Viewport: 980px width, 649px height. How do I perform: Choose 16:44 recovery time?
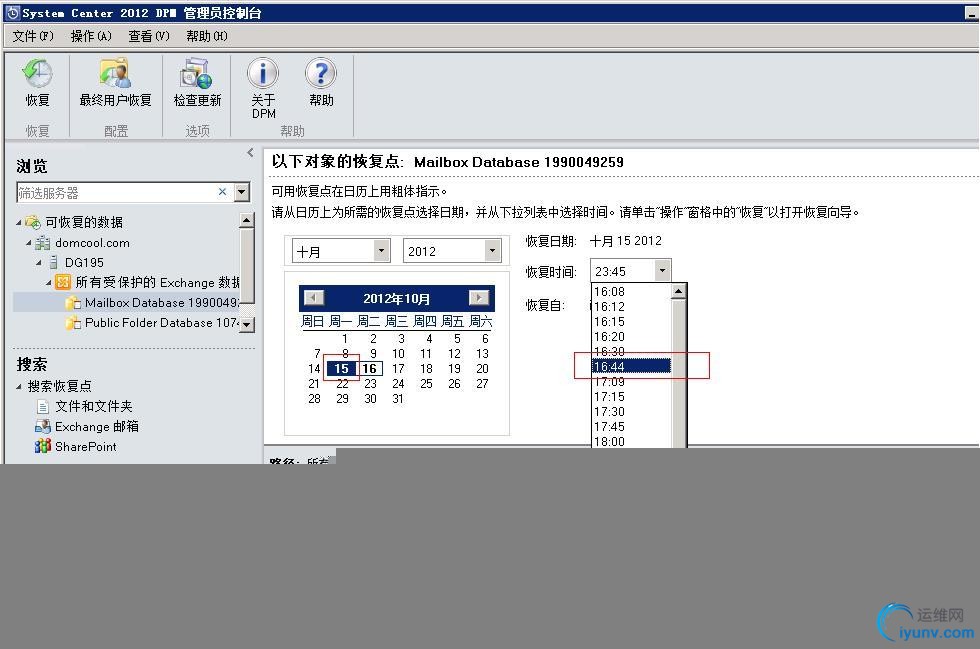(x=631, y=366)
